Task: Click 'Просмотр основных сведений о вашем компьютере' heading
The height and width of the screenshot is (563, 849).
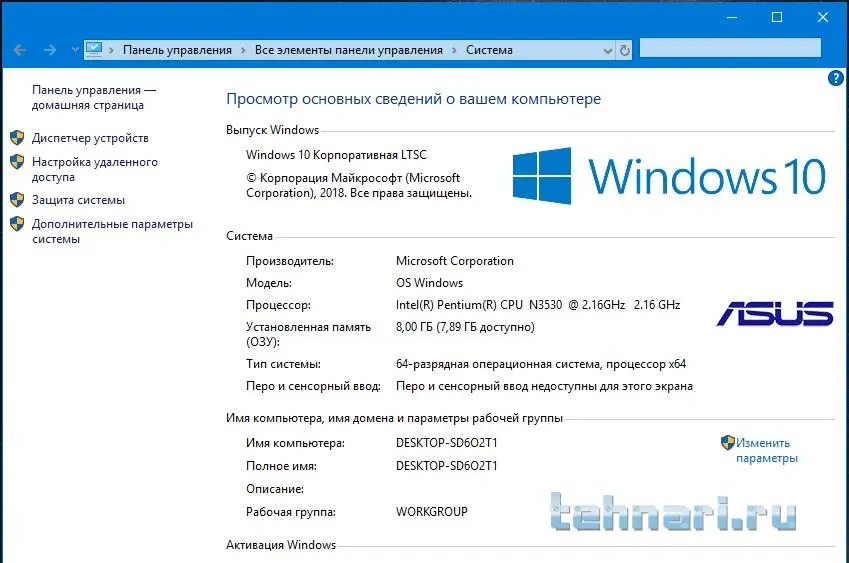Action: [x=413, y=99]
